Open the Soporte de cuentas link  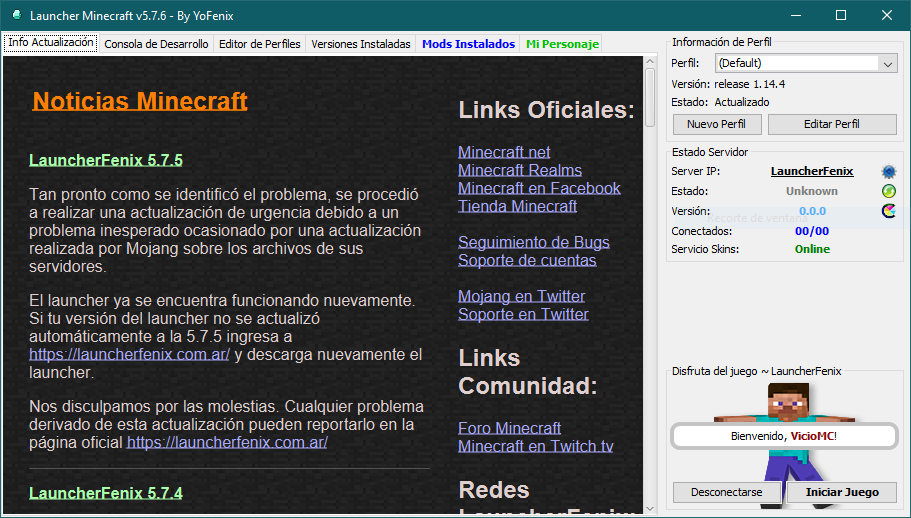[527, 260]
